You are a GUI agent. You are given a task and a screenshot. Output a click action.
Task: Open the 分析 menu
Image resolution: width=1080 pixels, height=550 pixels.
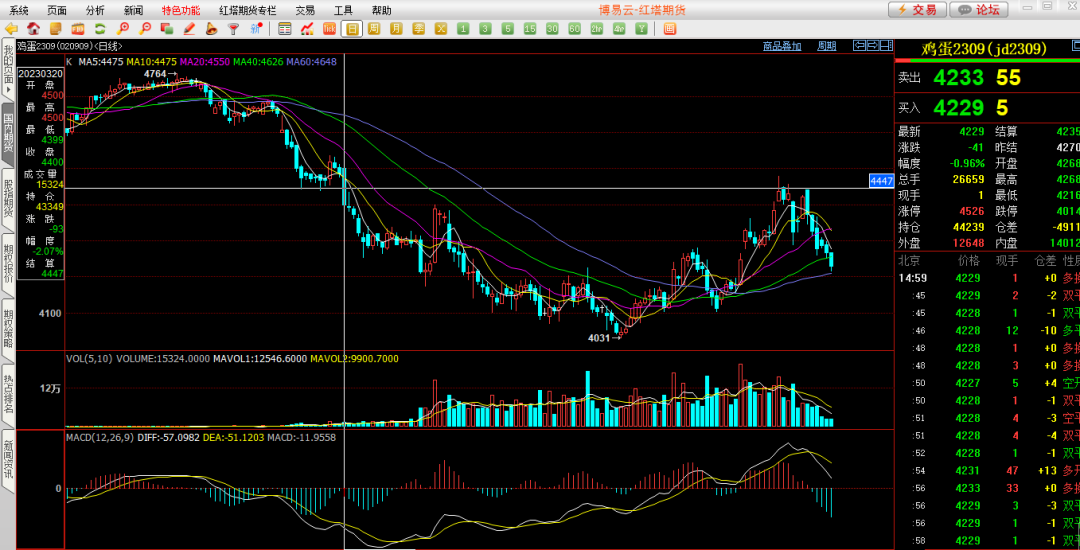[95, 10]
